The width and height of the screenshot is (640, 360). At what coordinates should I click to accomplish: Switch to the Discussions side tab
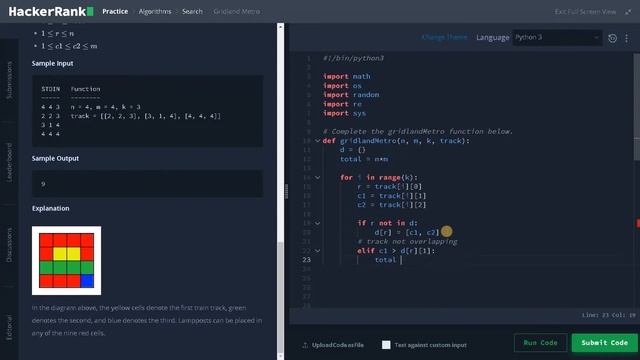click(x=9, y=245)
